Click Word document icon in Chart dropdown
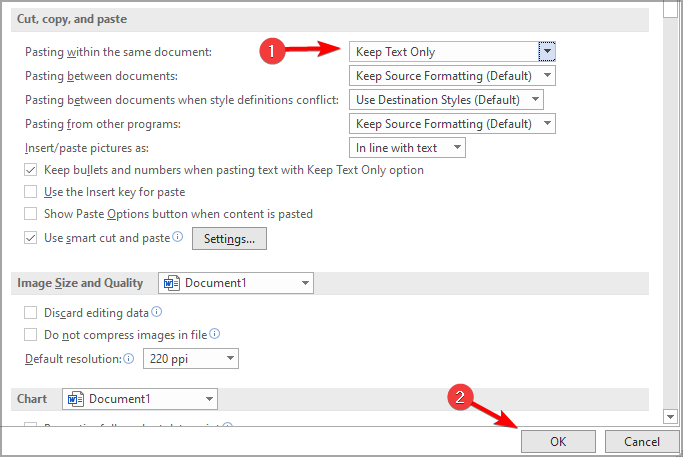683x457 pixels. 73,399
